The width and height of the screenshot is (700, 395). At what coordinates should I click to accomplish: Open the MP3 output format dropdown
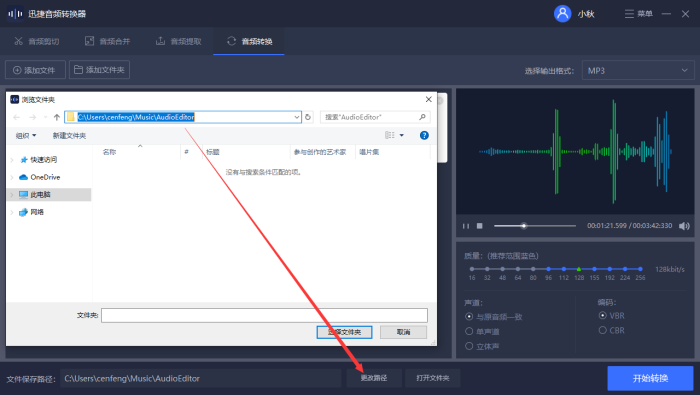(638, 71)
